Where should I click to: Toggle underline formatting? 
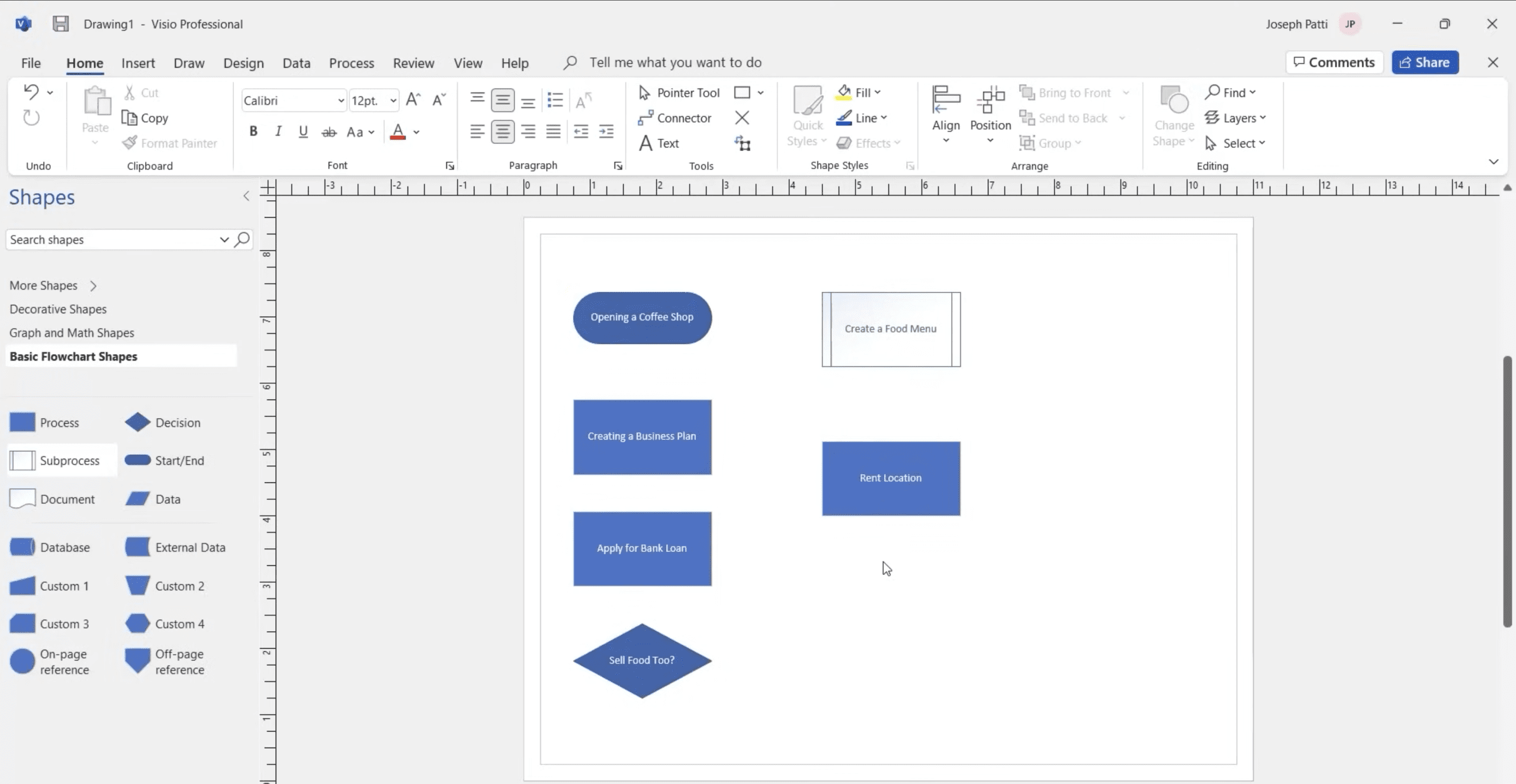coord(303,131)
